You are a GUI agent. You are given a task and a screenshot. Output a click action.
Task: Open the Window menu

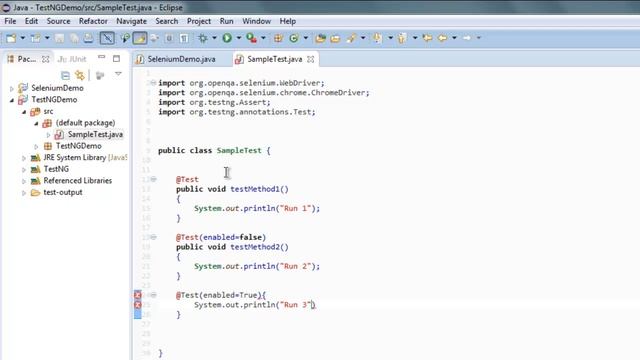(256, 21)
